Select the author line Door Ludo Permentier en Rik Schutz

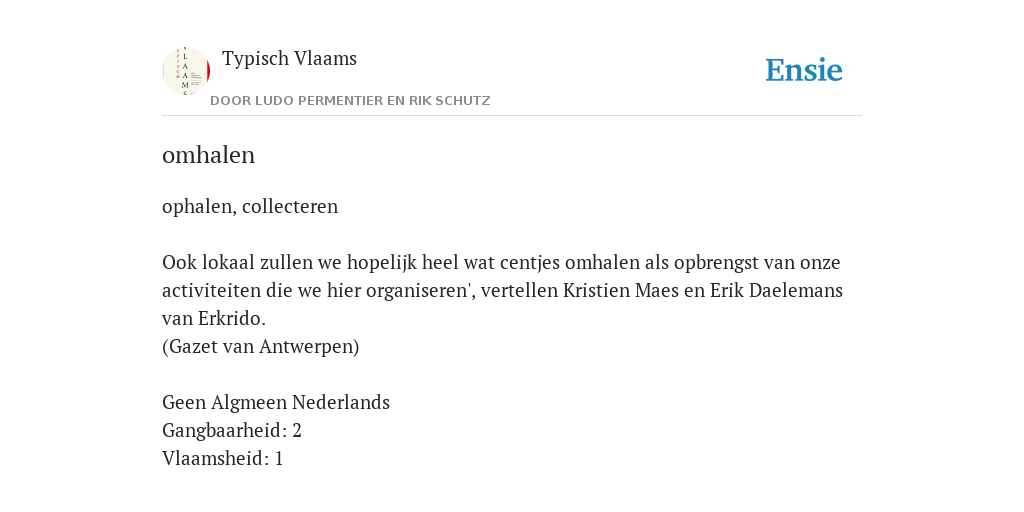tap(350, 101)
